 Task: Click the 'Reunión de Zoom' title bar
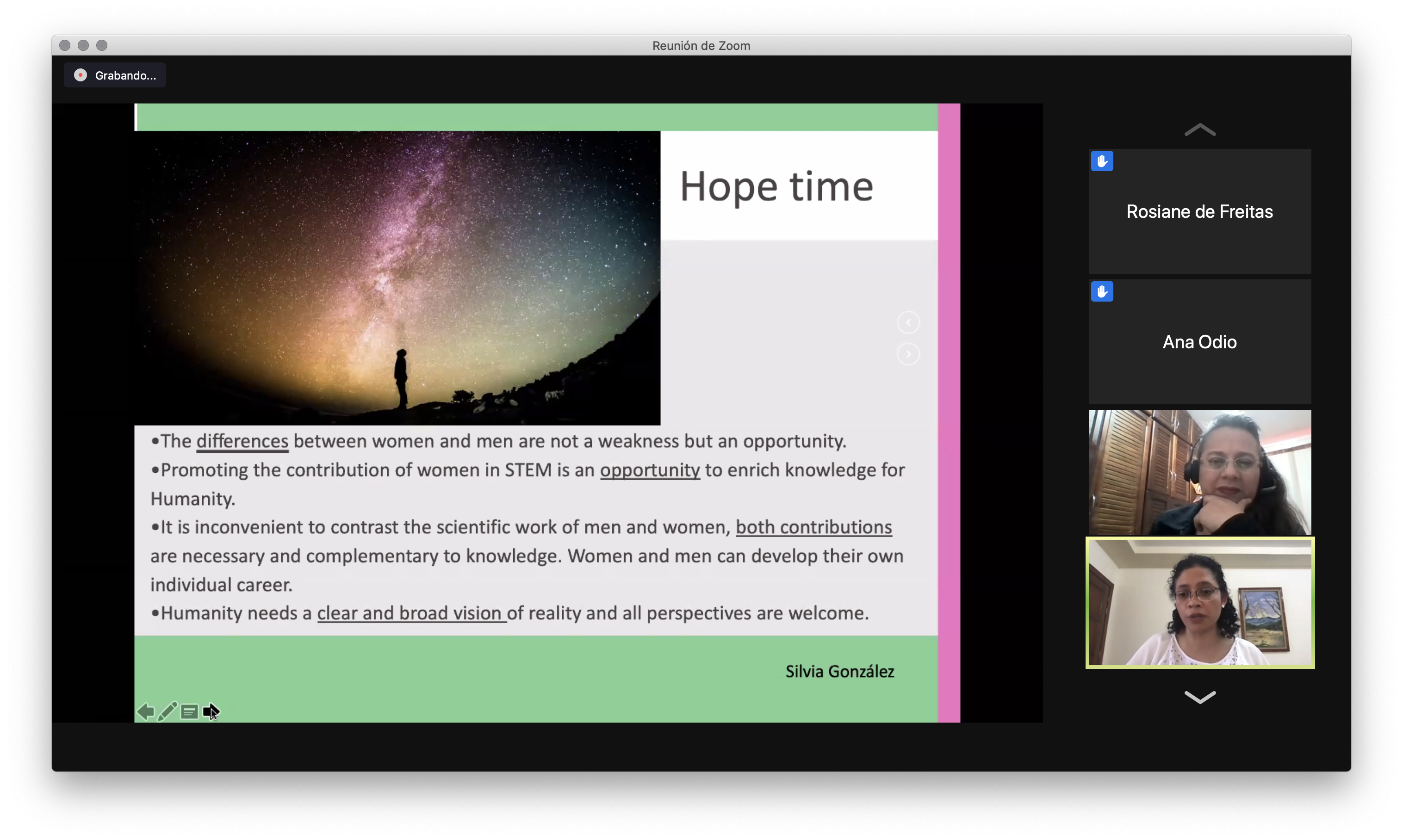701,45
